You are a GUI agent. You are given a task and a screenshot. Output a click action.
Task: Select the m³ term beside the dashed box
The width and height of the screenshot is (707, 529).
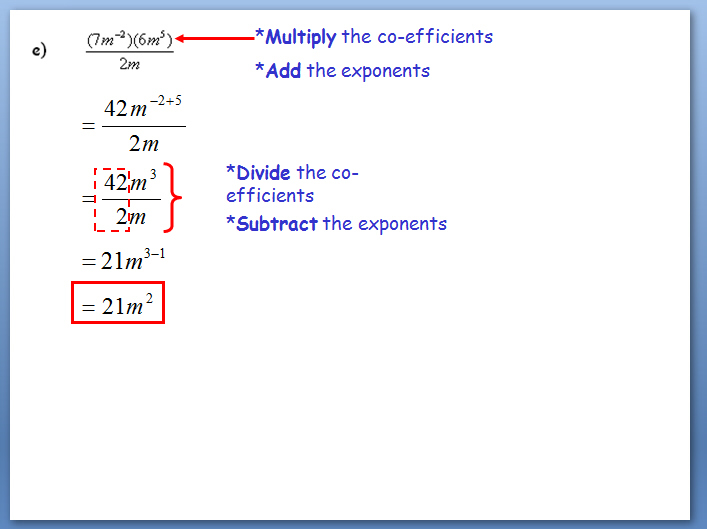point(144,183)
